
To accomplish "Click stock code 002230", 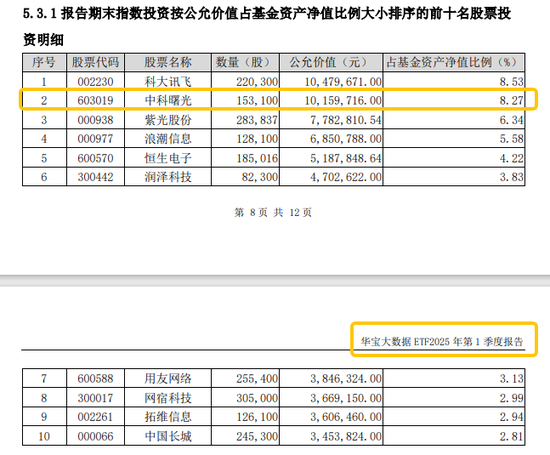I will [95, 82].
